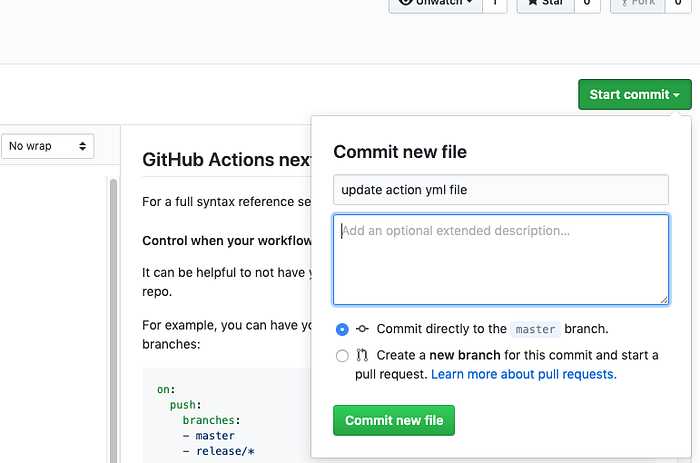Click the pull request icon beside new branch
The image size is (700, 463).
click(x=362, y=355)
